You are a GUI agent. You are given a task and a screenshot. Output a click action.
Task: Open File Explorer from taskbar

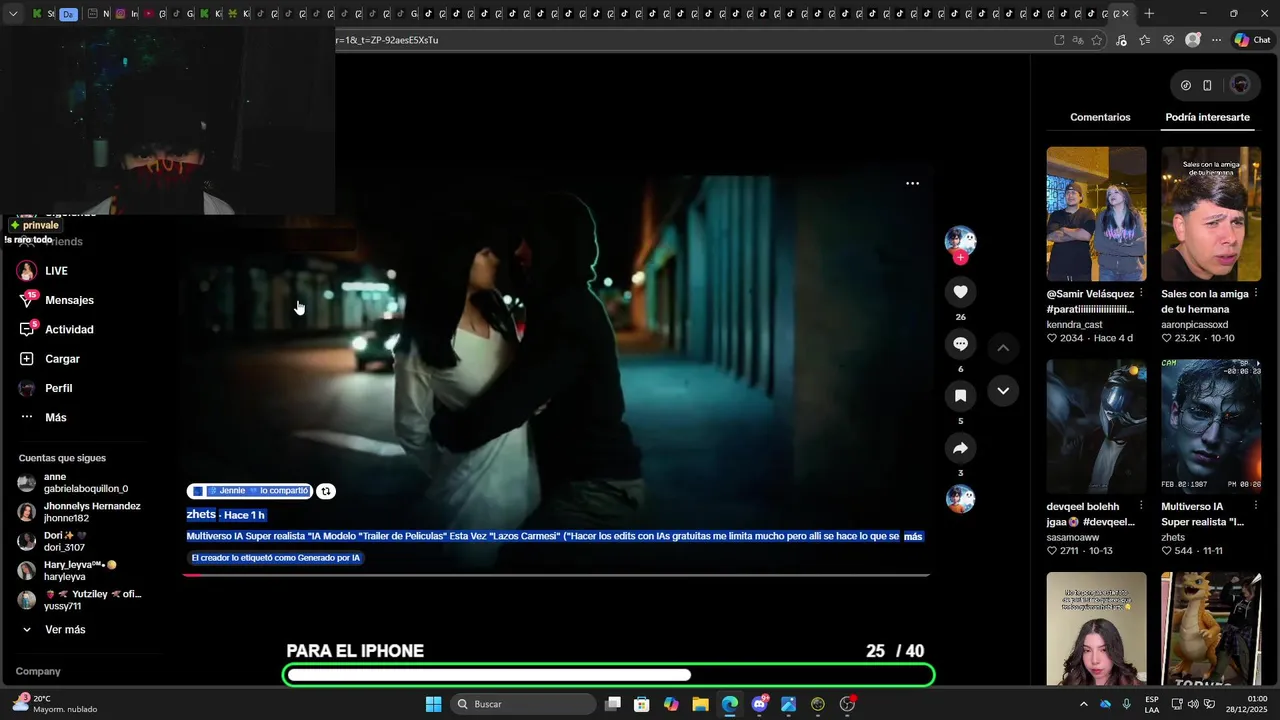(x=700, y=704)
